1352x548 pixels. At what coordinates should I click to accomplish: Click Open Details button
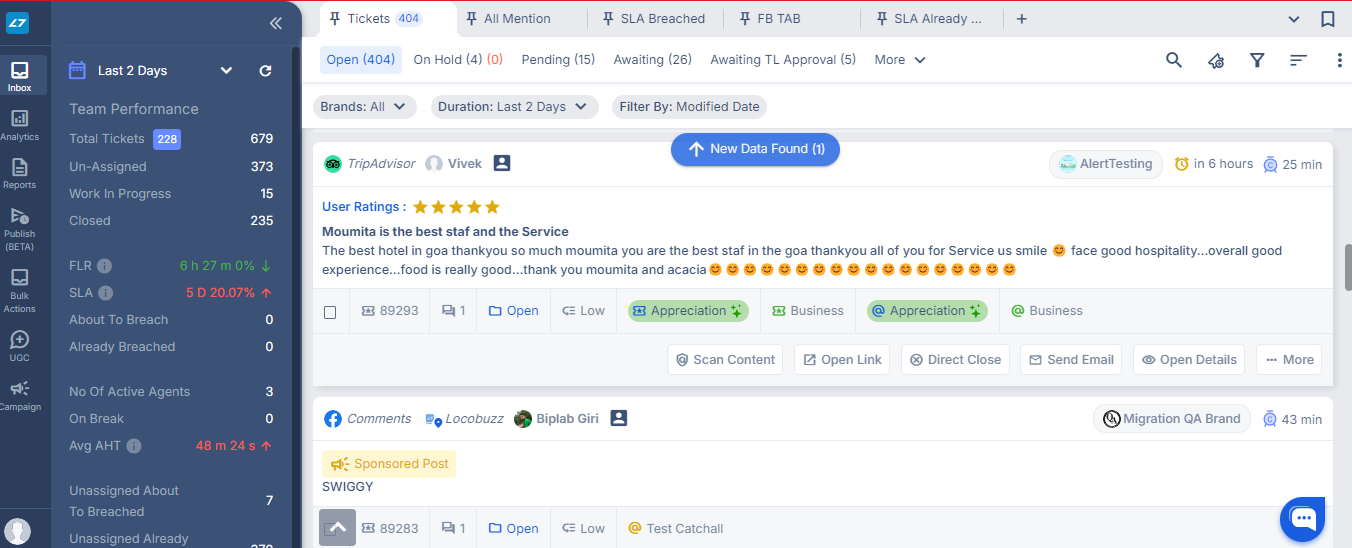click(1189, 360)
